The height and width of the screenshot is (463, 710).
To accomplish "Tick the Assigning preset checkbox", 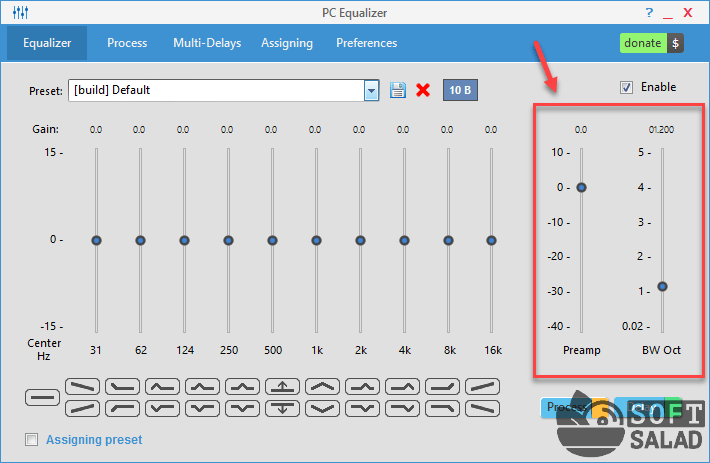I will point(32,439).
